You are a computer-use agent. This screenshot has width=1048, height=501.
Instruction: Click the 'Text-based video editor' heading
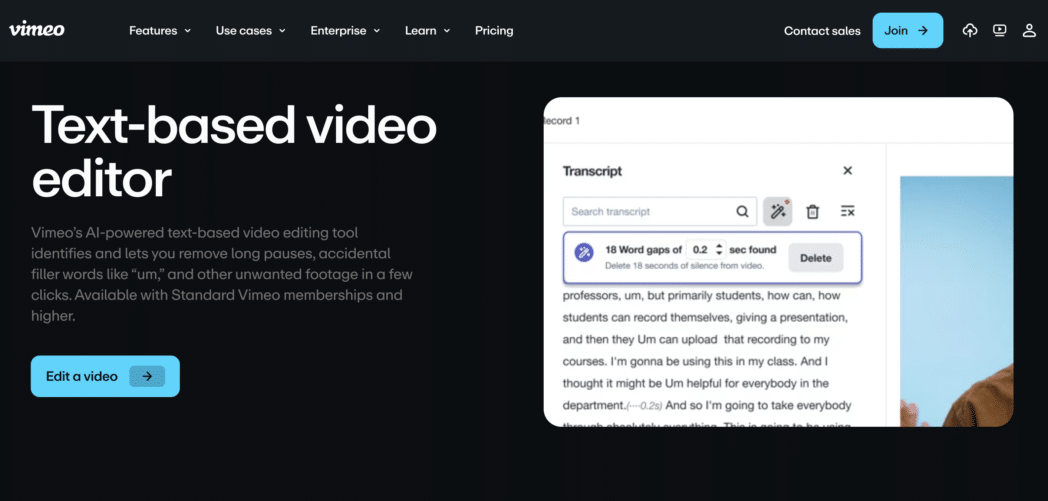click(234, 152)
